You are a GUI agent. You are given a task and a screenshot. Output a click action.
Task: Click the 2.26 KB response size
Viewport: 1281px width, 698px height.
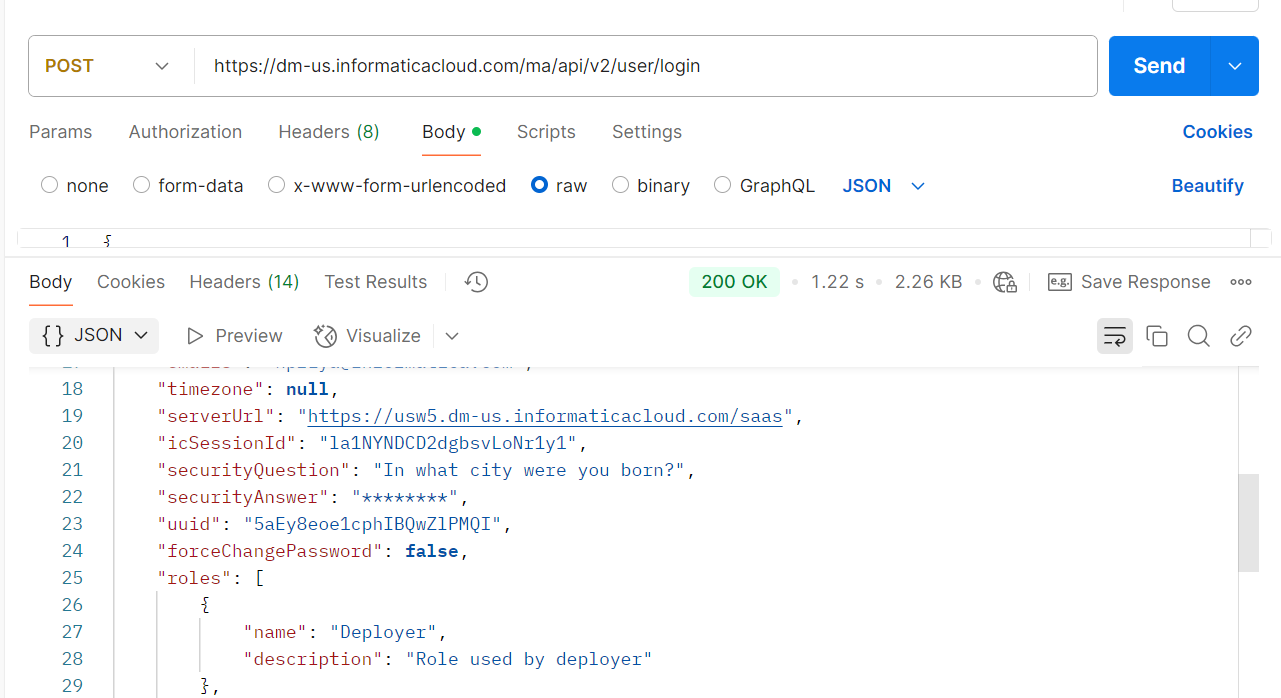pyautogui.click(x=928, y=282)
